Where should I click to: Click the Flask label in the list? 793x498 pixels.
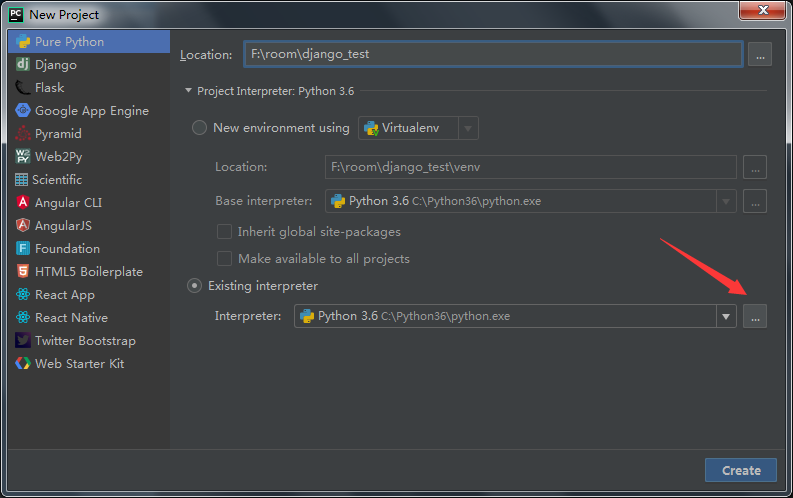click(x=50, y=87)
